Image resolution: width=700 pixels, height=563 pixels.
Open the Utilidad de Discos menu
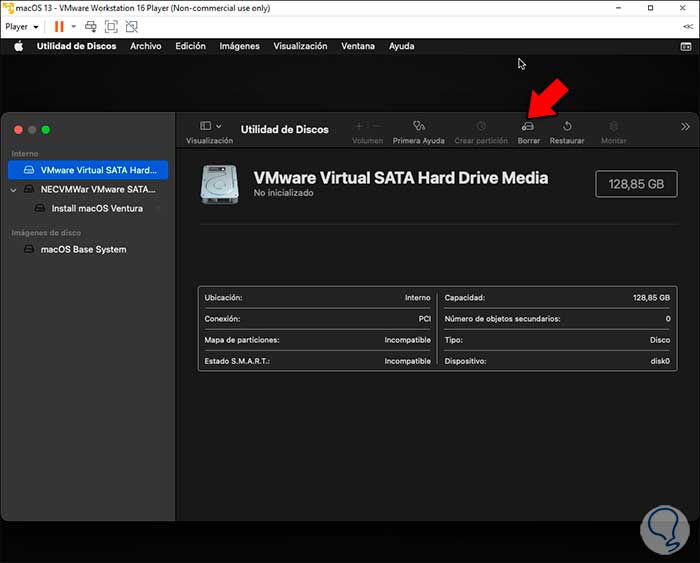(x=76, y=46)
